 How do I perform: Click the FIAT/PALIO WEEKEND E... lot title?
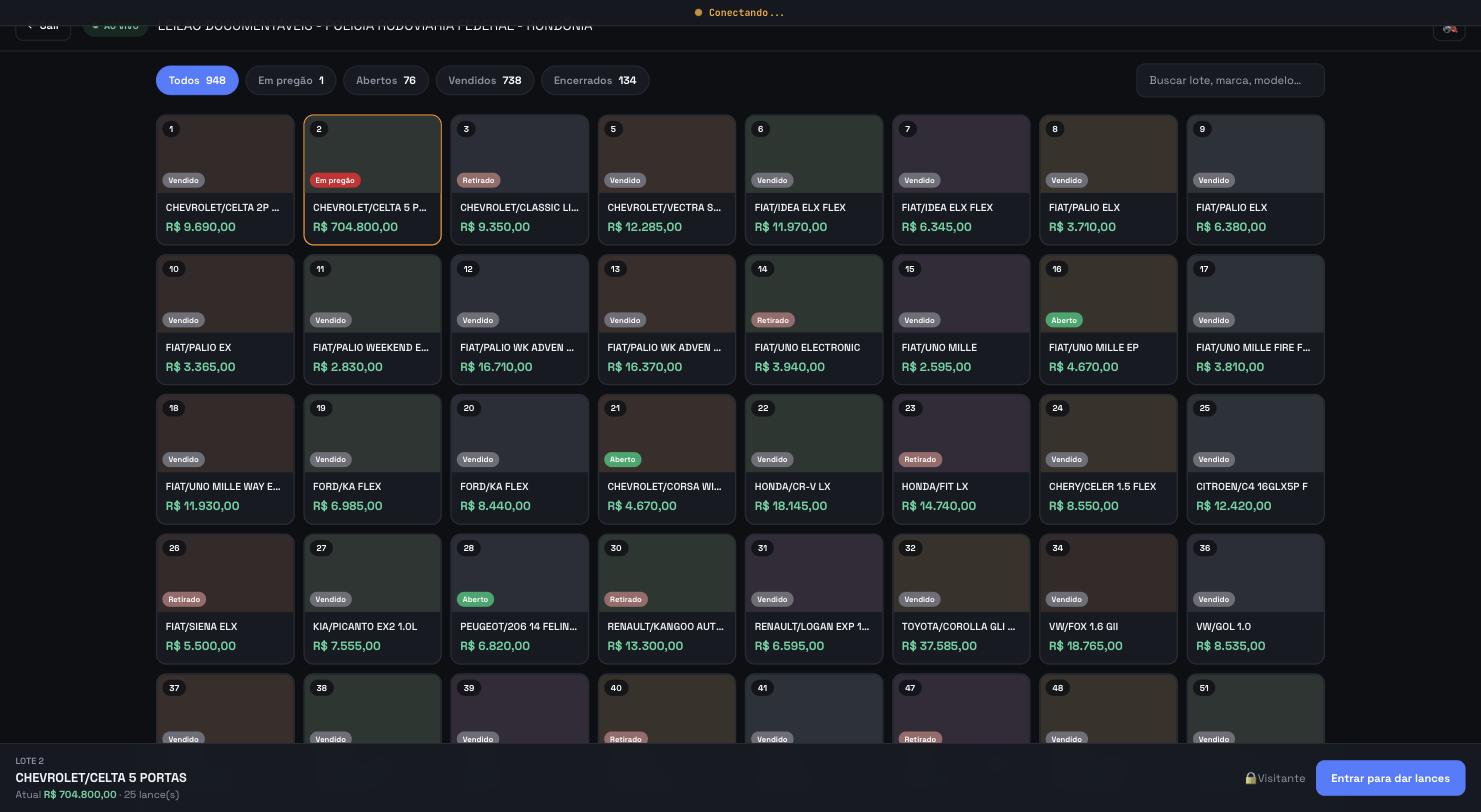coord(371,348)
